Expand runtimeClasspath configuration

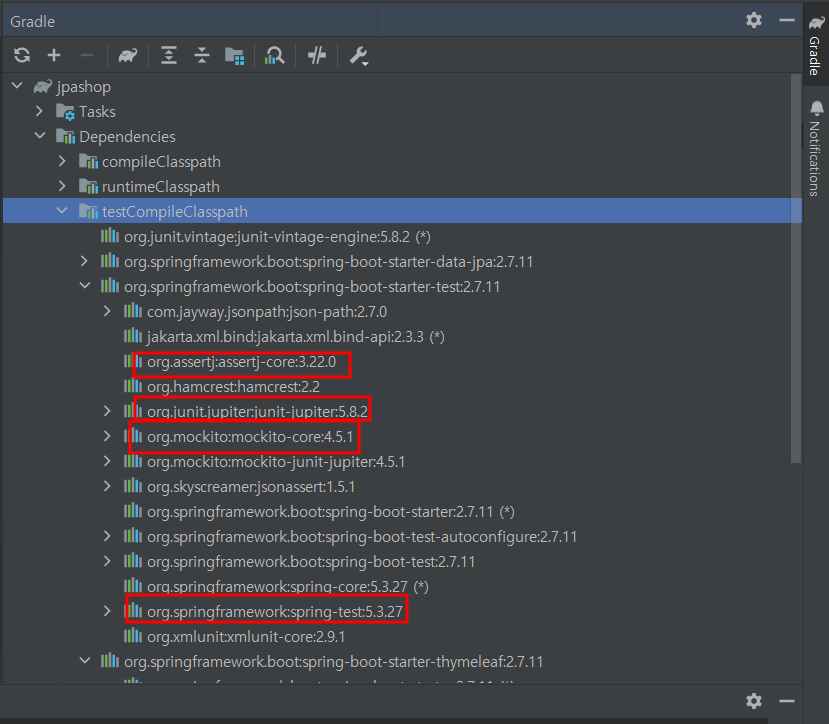(62, 186)
